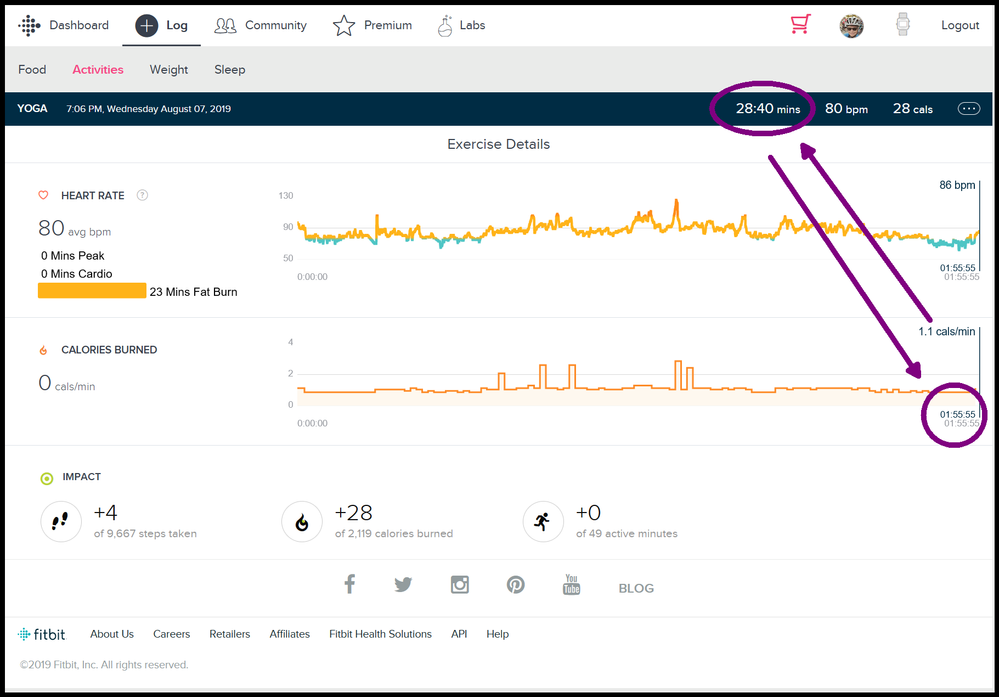Open the About Us link

(111, 634)
